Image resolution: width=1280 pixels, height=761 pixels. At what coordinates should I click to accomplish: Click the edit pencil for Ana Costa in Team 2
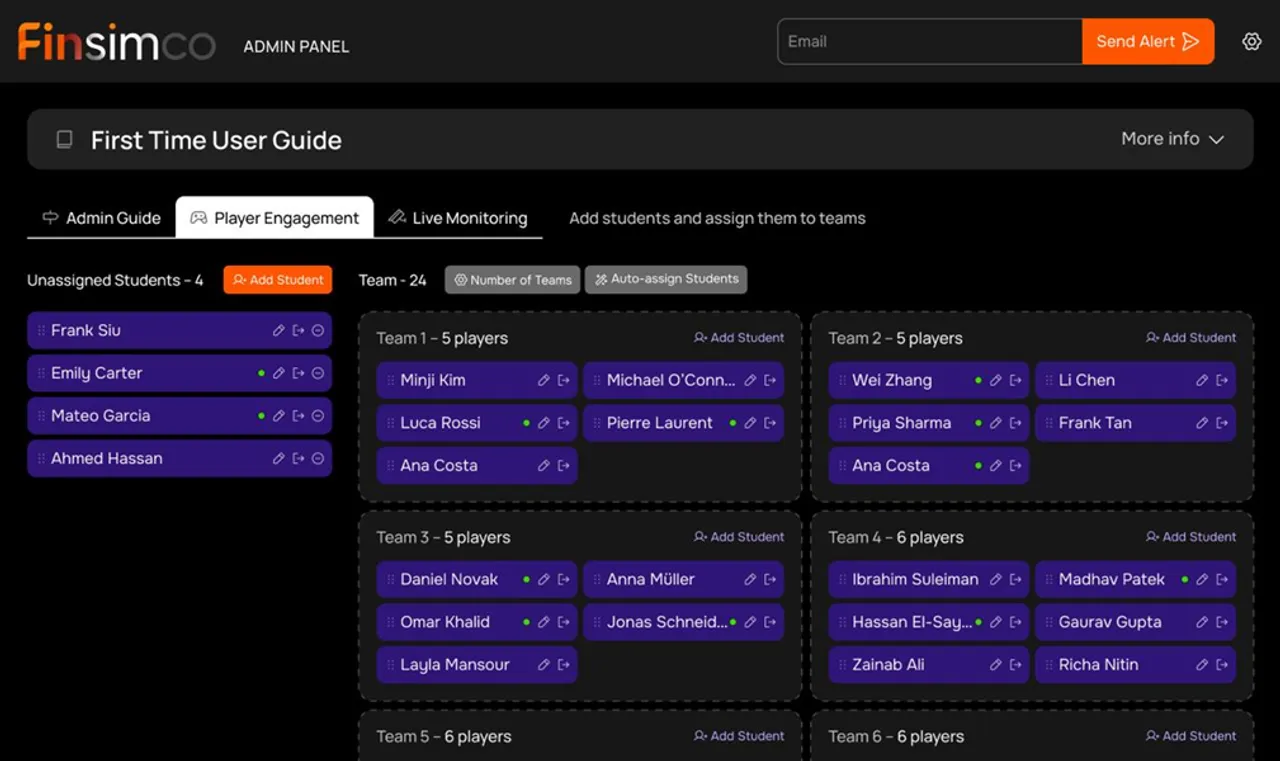click(996, 466)
